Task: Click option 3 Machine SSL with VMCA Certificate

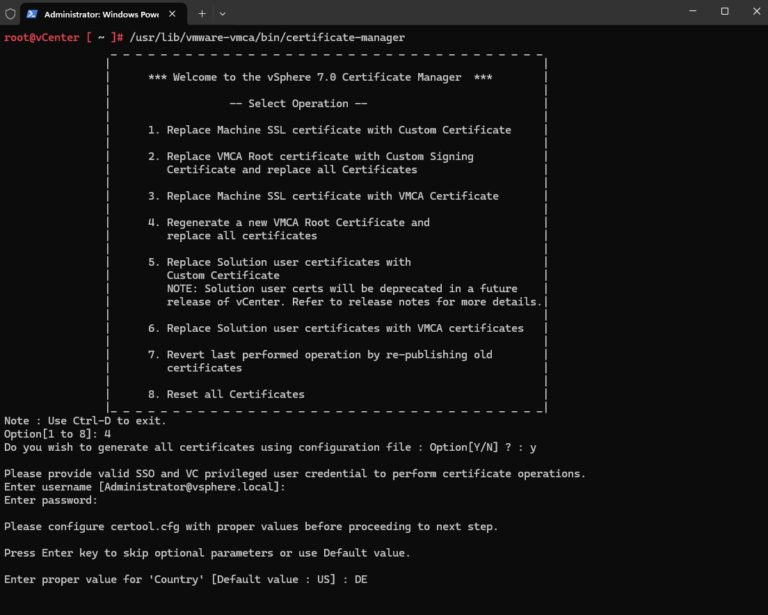Action: click(x=323, y=196)
